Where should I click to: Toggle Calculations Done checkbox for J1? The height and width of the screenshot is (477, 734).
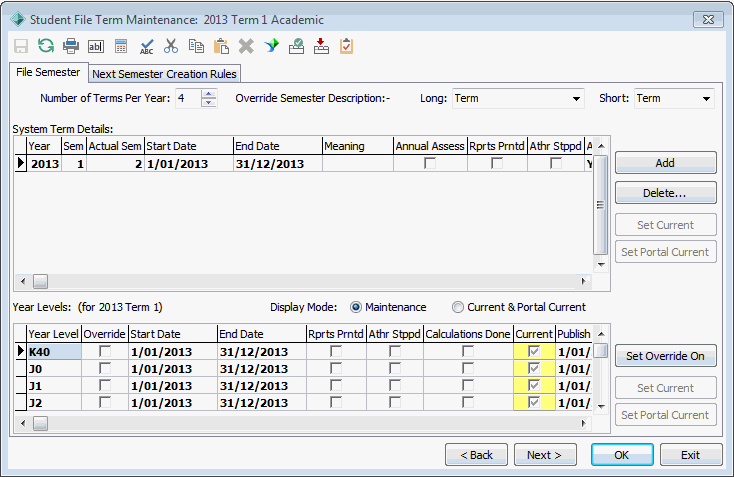[468, 385]
